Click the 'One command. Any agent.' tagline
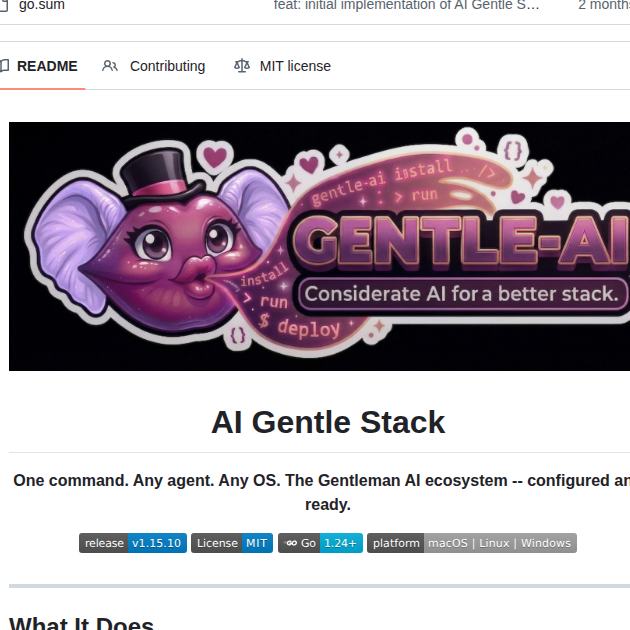The image size is (630, 630). click(x=321, y=492)
